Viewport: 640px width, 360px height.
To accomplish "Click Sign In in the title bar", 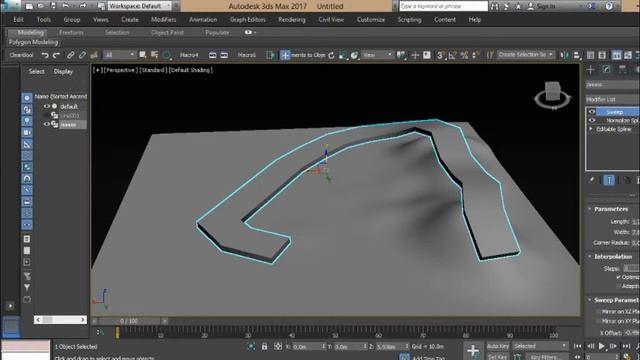I will (546, 6).
